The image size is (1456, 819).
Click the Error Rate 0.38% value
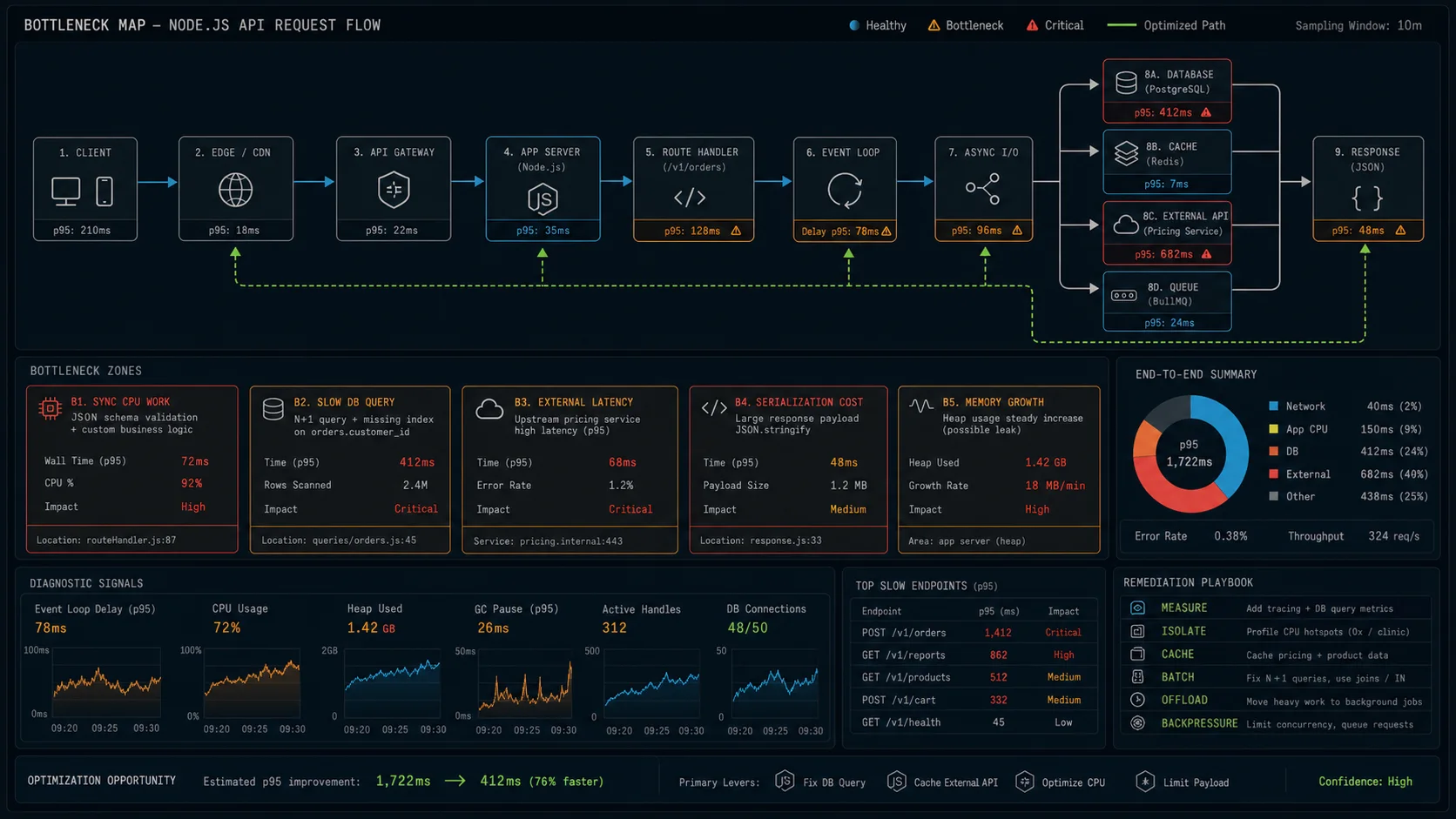[1230, 536]
